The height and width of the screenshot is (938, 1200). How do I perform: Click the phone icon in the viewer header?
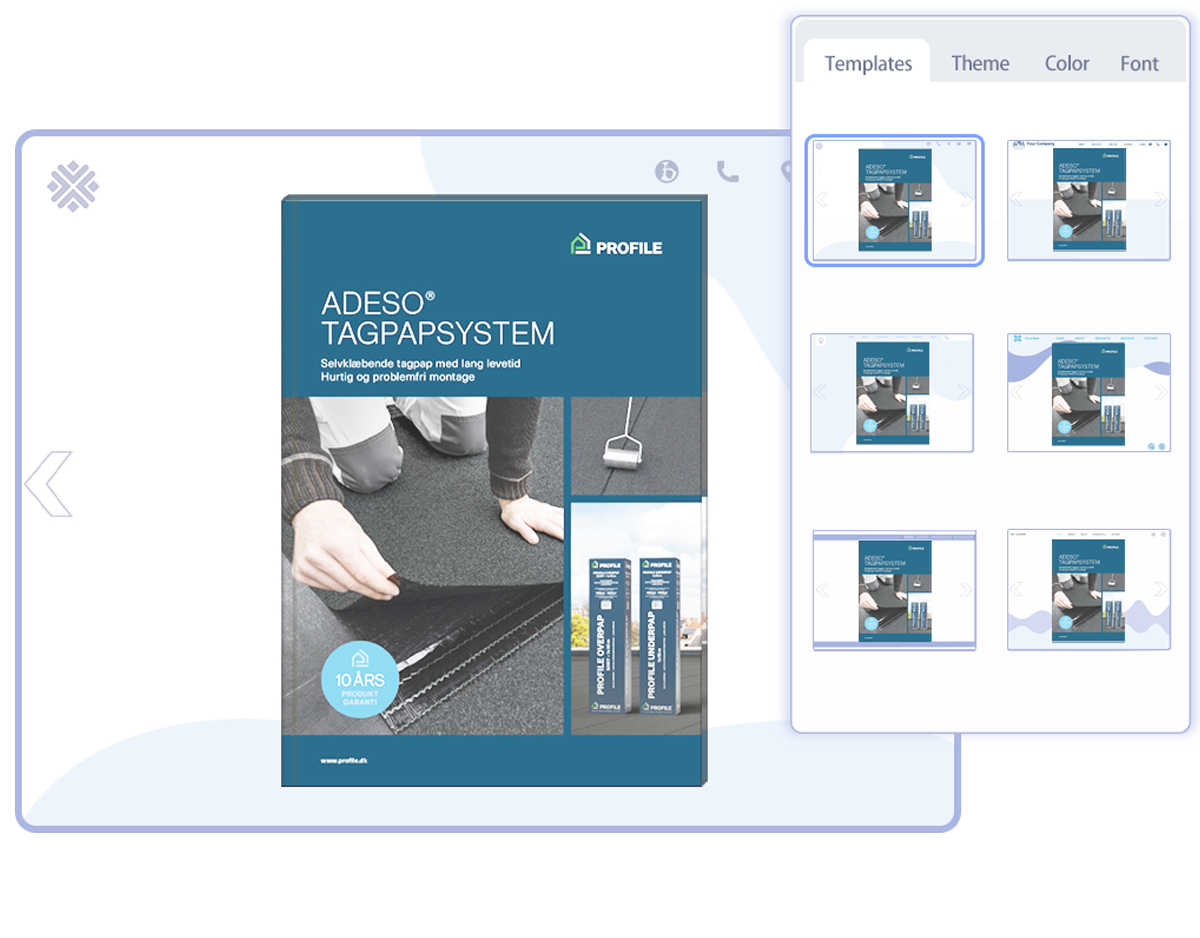728,171
